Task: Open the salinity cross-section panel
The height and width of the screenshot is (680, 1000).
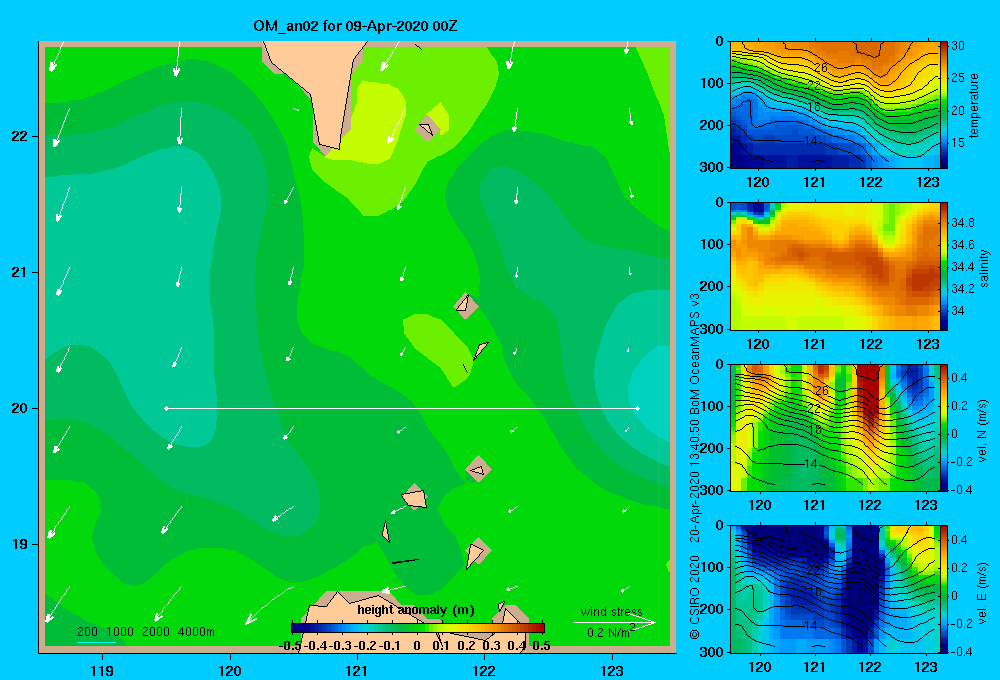Action: [x=834, y=266]
